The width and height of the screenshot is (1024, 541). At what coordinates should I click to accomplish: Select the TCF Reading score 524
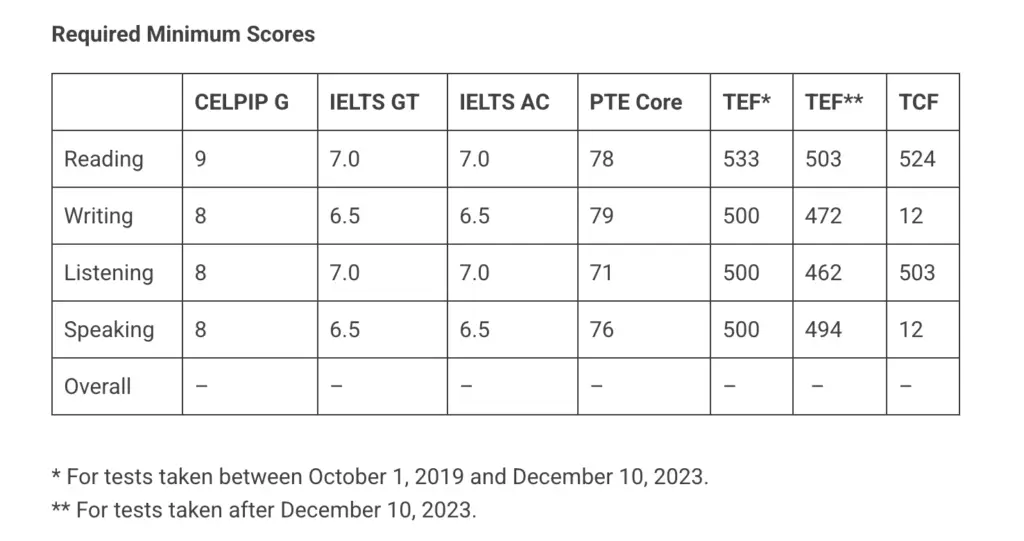pyautogui.click(x=917, y=159)
